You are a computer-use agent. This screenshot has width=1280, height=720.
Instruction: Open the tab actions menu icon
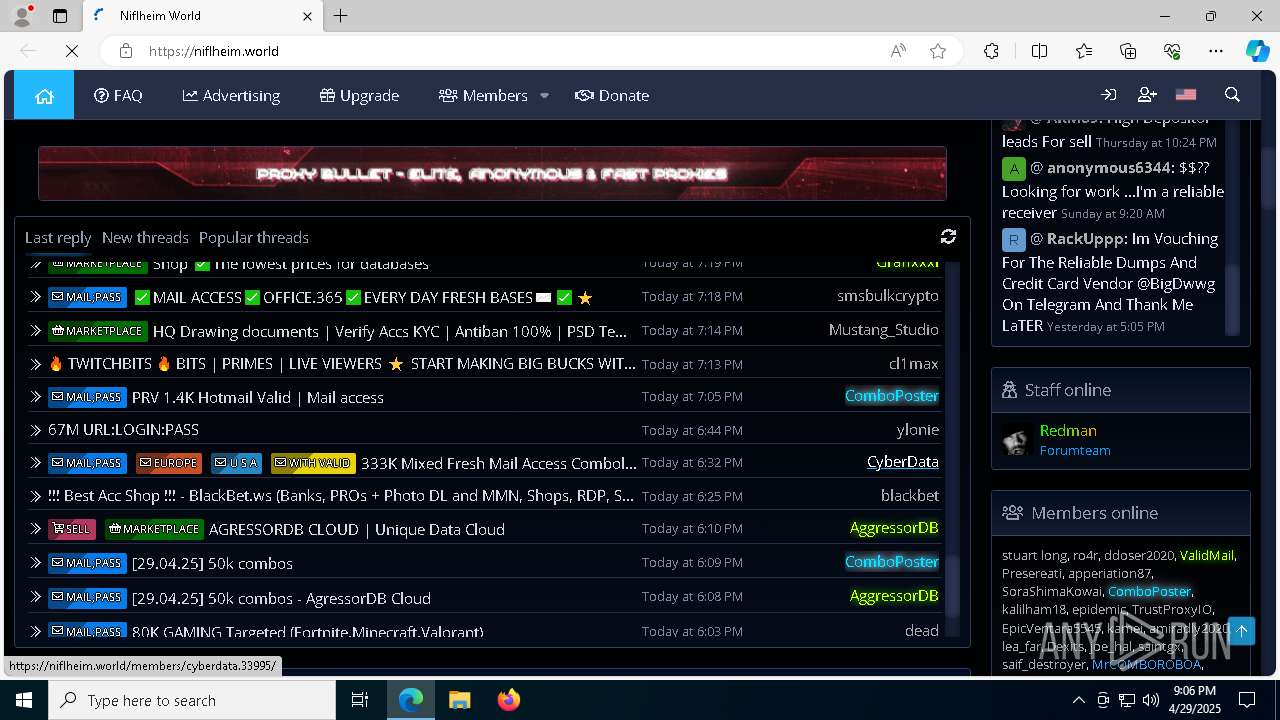tap(60, 16)
